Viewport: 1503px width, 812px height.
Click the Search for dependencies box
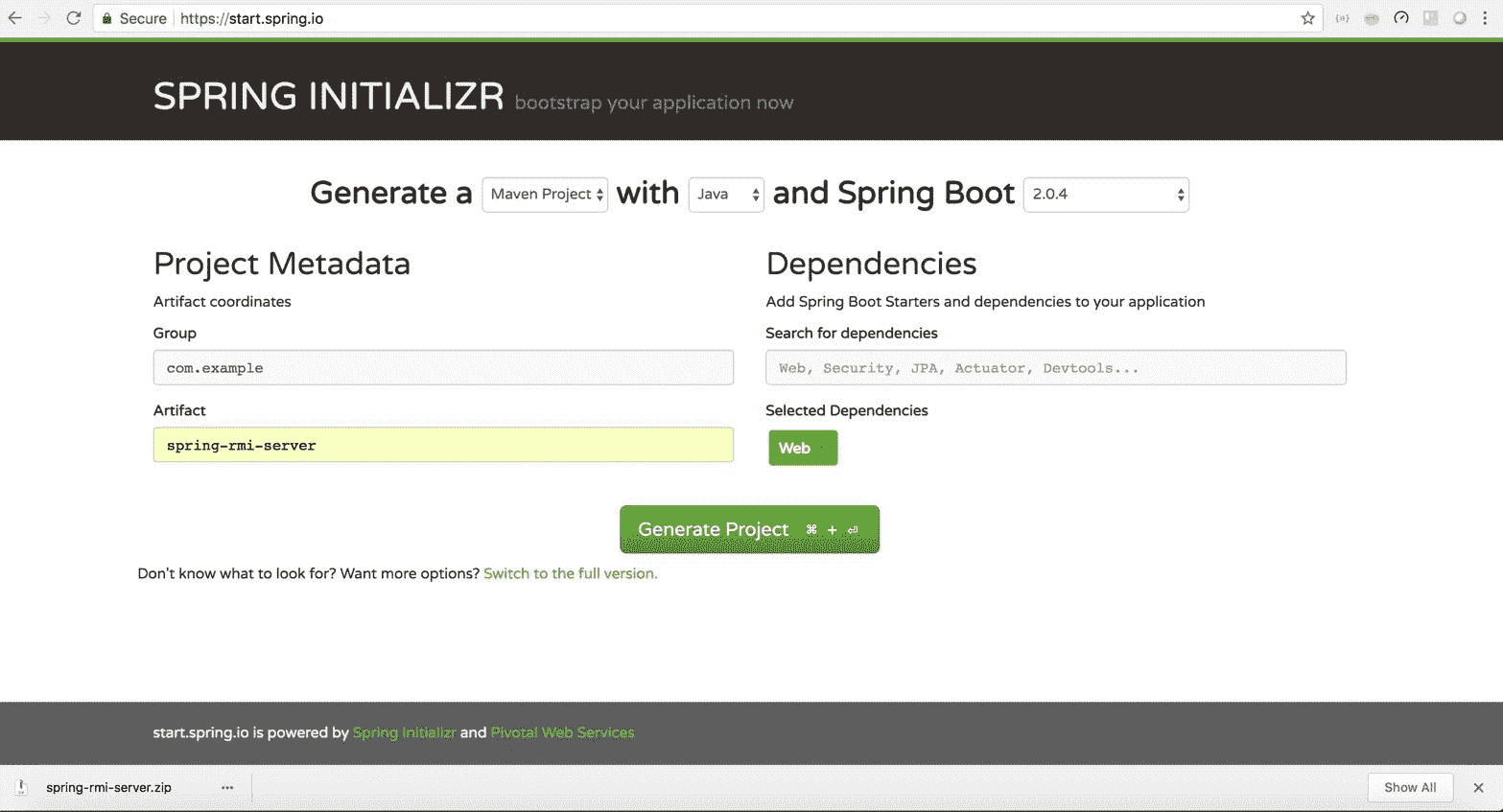coord(1056,367)
